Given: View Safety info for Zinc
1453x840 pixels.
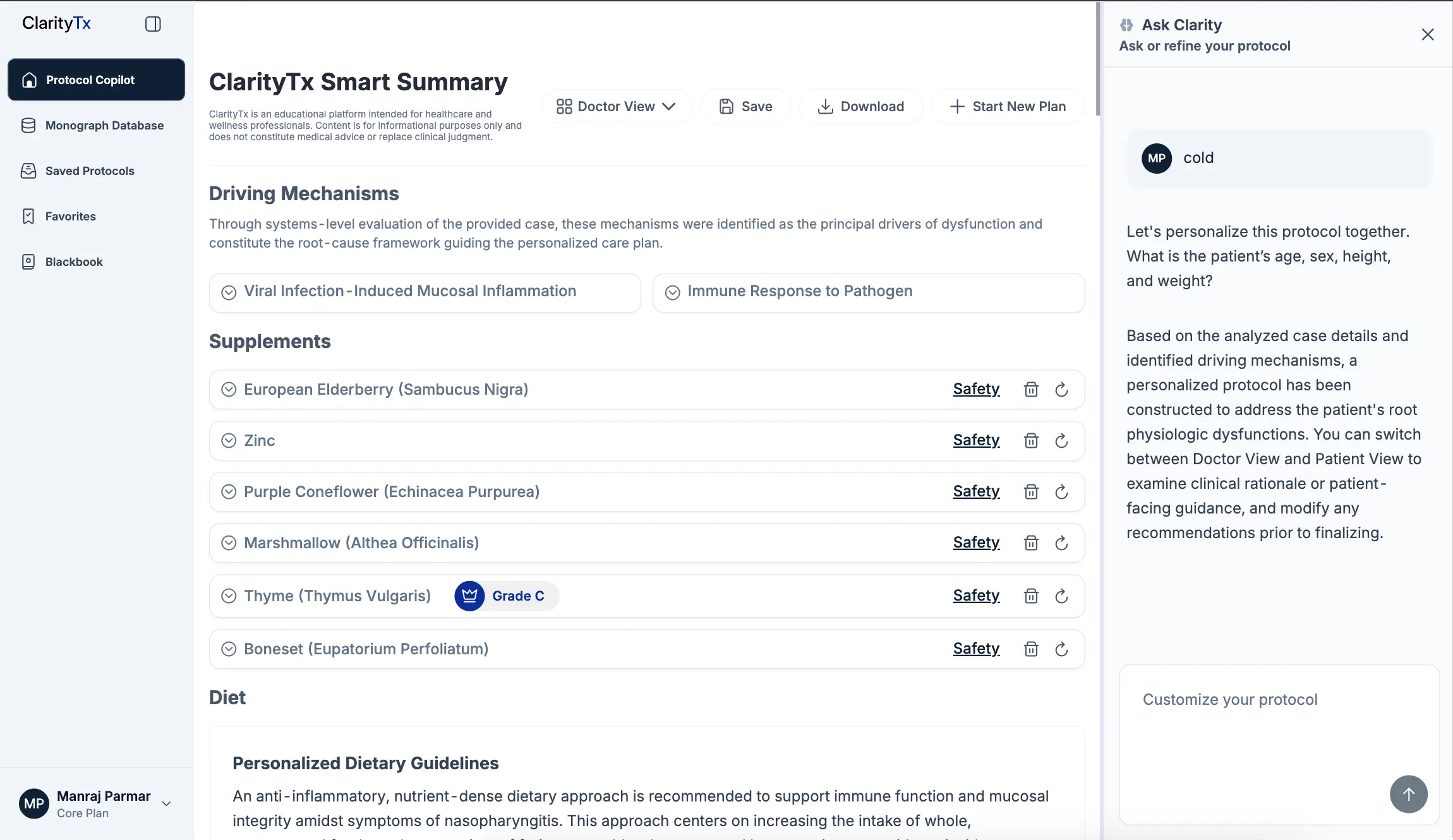Looking at the screenshot, I should point(975,440).
